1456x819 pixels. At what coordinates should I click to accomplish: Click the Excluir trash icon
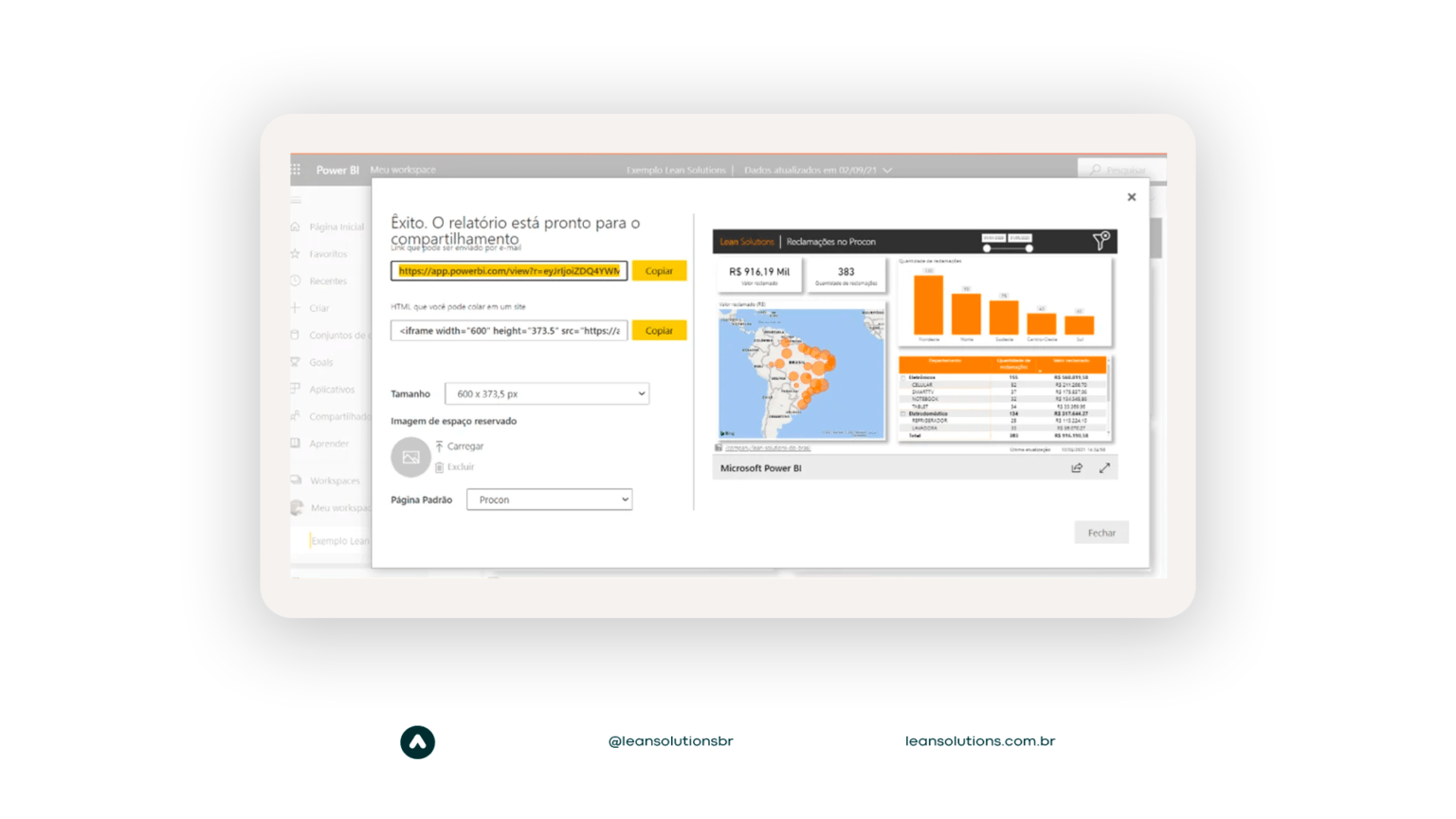[x=439, y=466]
